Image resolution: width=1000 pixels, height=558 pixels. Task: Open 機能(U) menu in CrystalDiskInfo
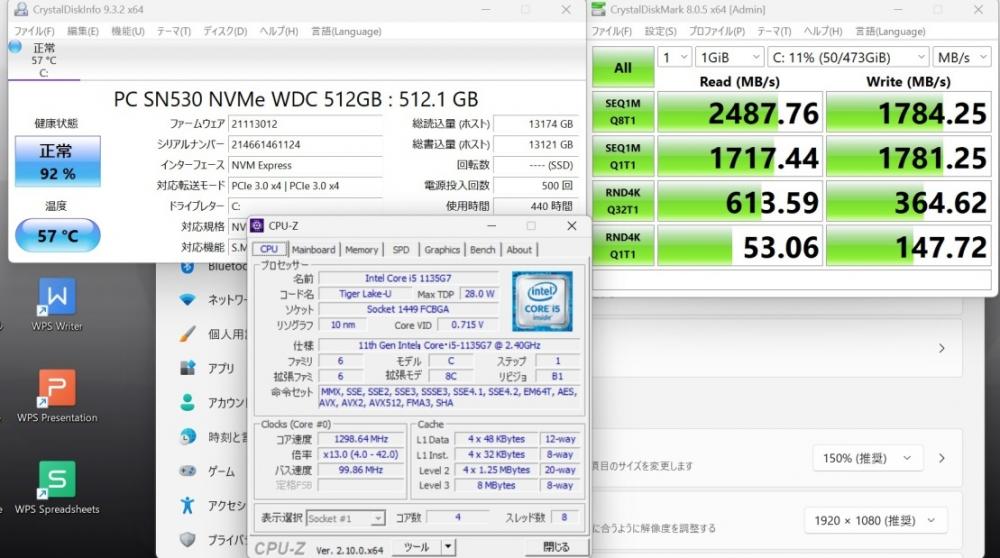(x=128, y=31)
